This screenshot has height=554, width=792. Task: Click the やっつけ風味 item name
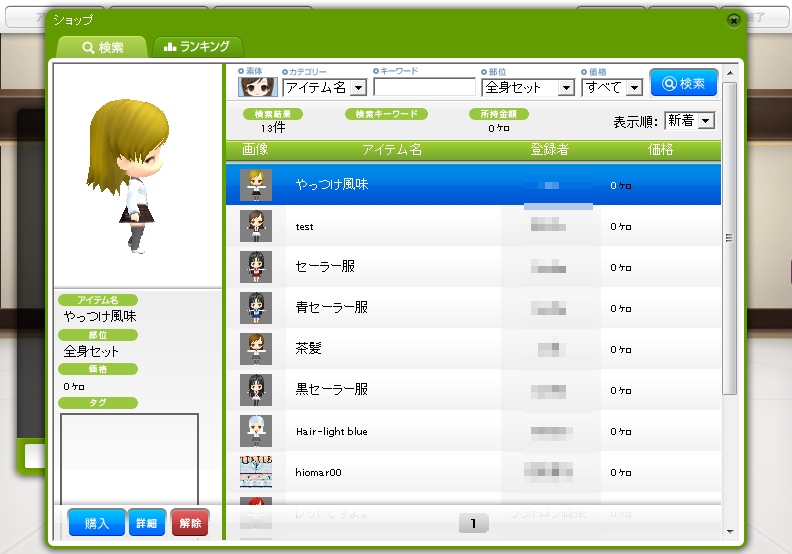pyautogui.click(x=332, y=184)
